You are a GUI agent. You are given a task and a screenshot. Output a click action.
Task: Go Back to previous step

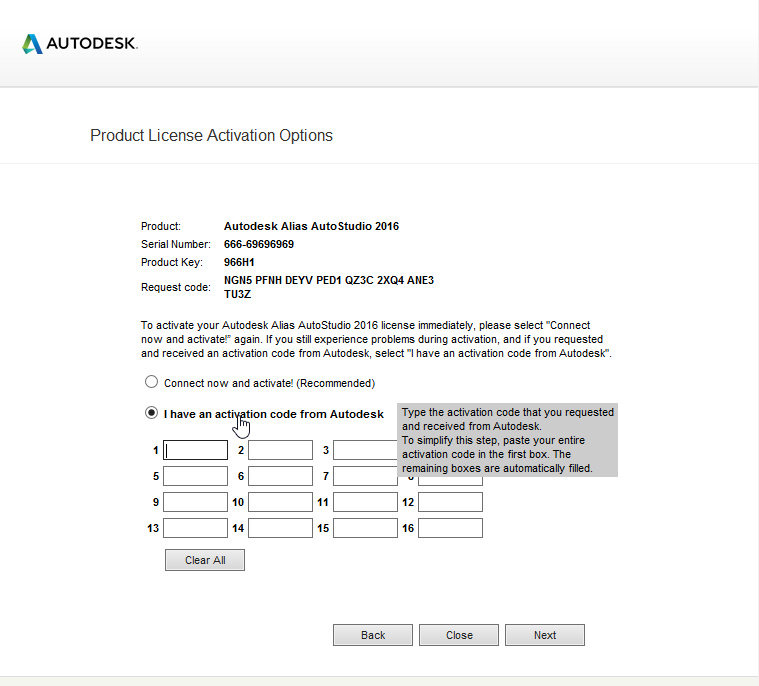[x=373, y=635]
